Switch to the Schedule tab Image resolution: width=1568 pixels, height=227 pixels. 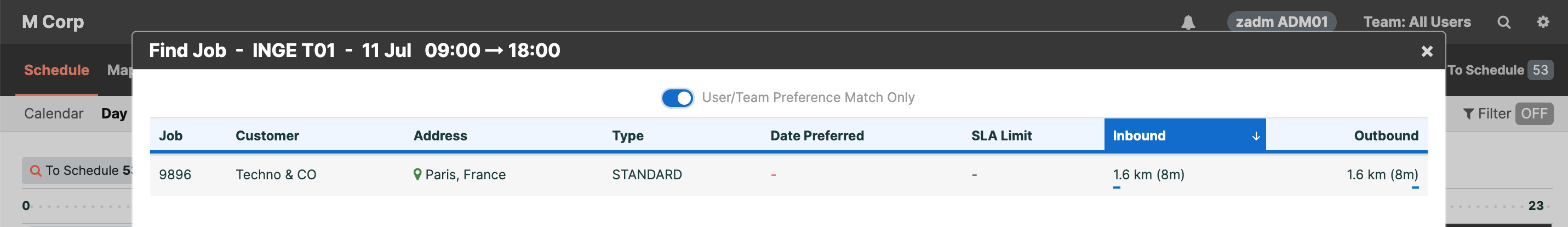[56, 70]
